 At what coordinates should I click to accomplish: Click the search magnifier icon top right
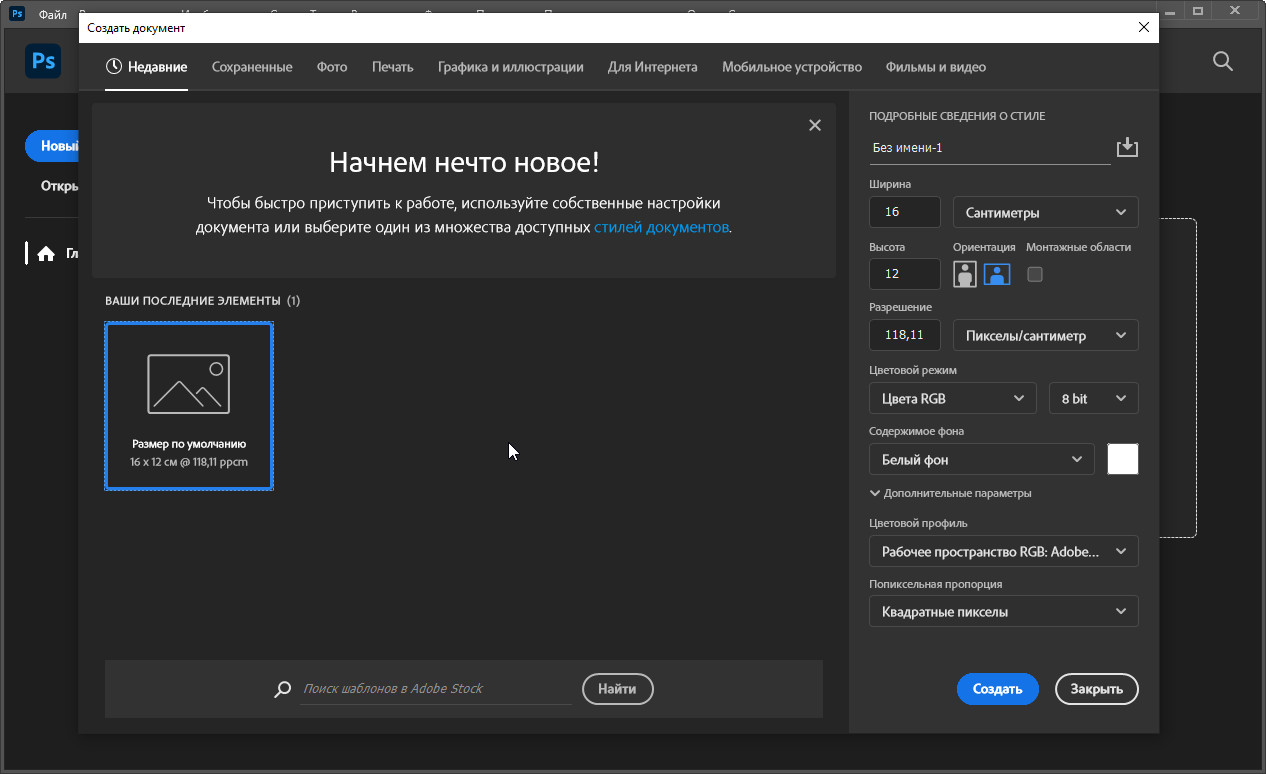pos(1222,62)
